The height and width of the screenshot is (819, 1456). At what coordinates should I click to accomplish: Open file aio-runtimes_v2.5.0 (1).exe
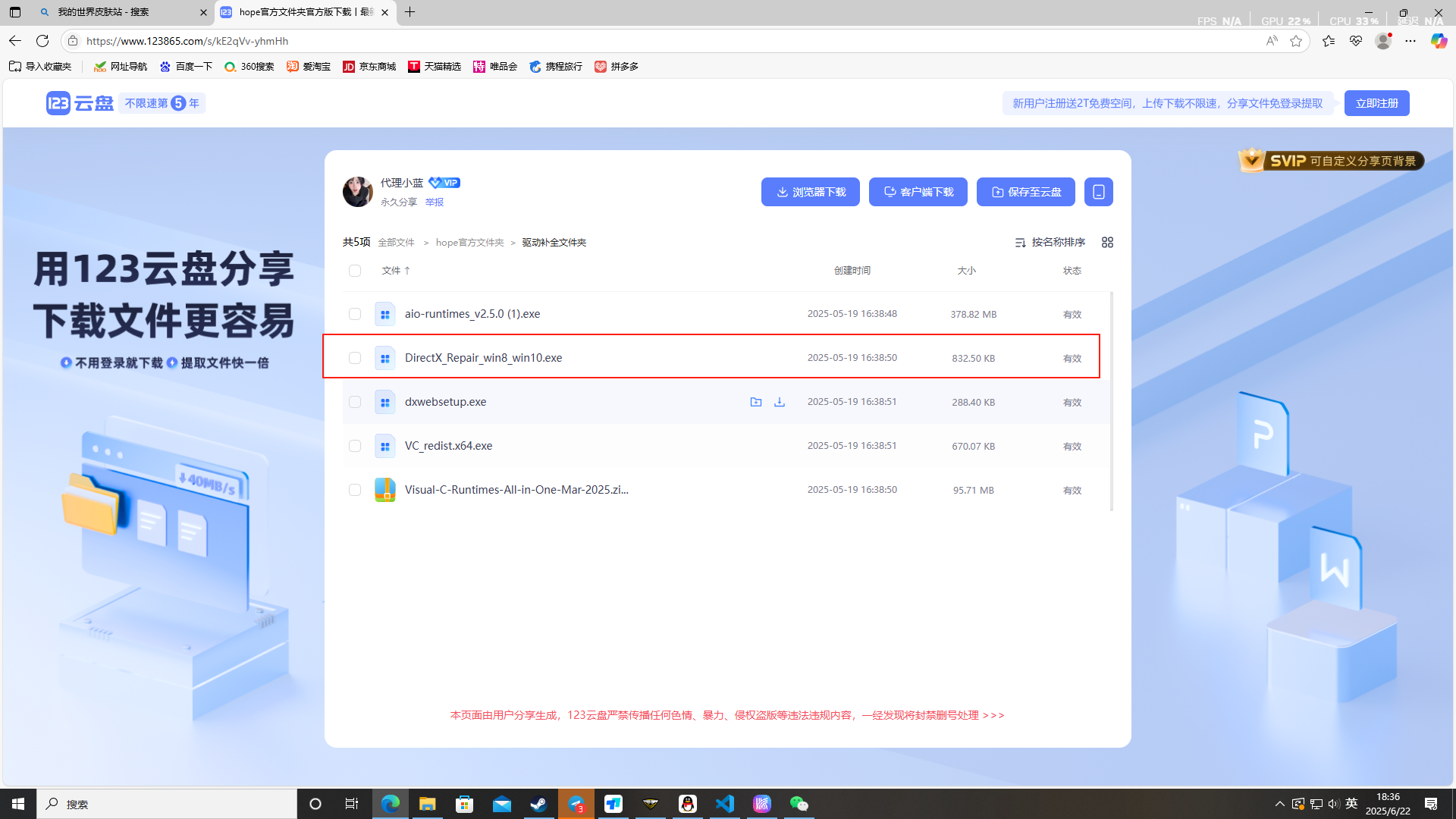point(472,314)
